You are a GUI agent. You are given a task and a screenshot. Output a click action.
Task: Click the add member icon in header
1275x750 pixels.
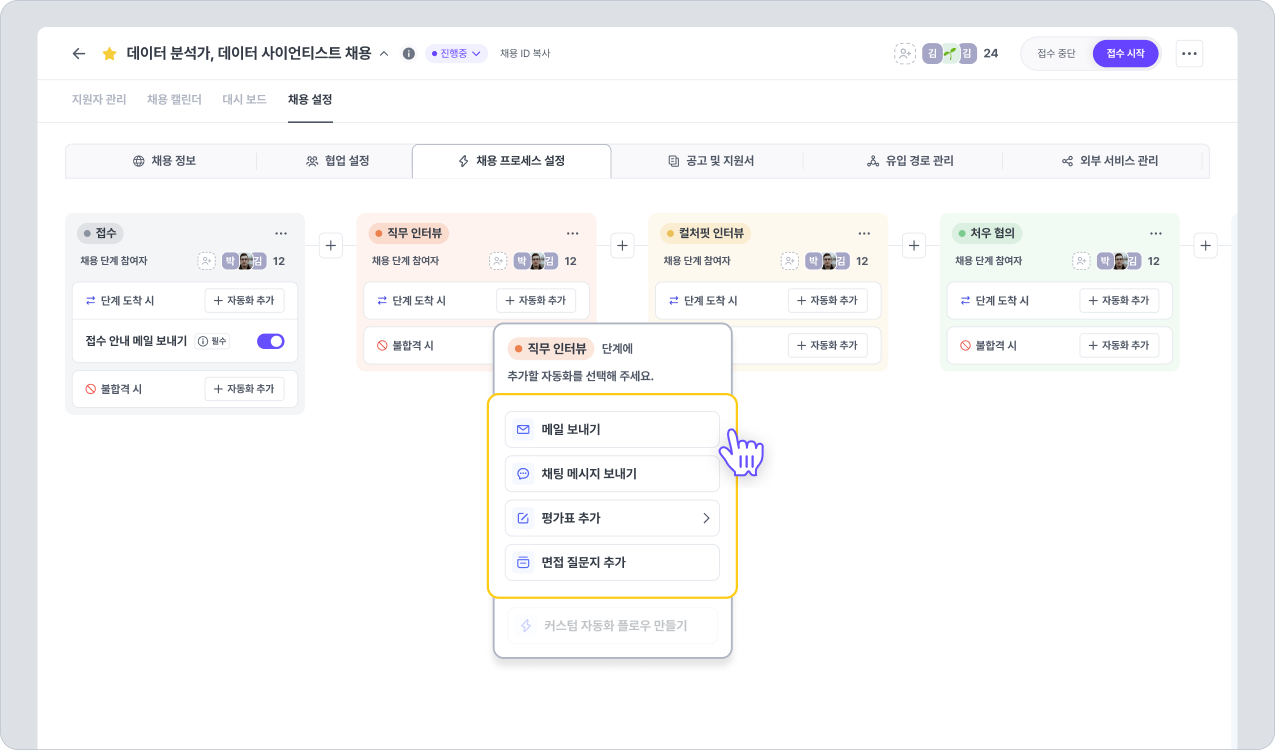point(904,54)
